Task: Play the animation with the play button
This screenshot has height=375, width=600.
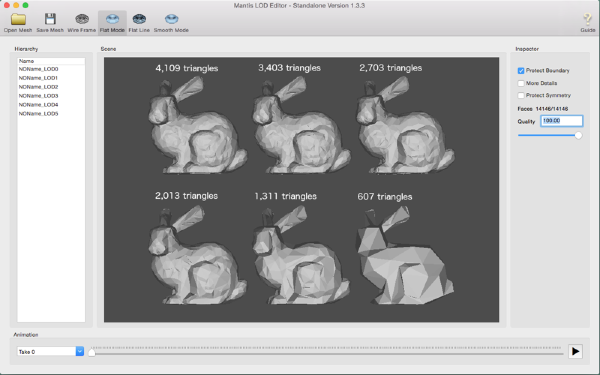Action: pyautogui.click(x=575, y=351)
